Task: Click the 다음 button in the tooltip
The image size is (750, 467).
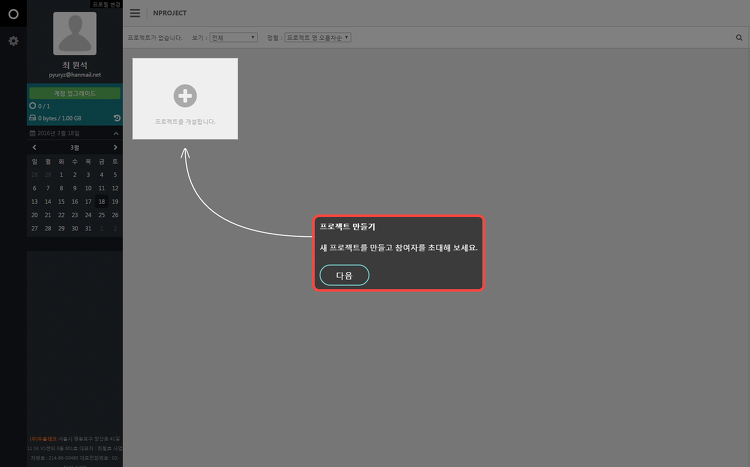Action: click(344, 275)
